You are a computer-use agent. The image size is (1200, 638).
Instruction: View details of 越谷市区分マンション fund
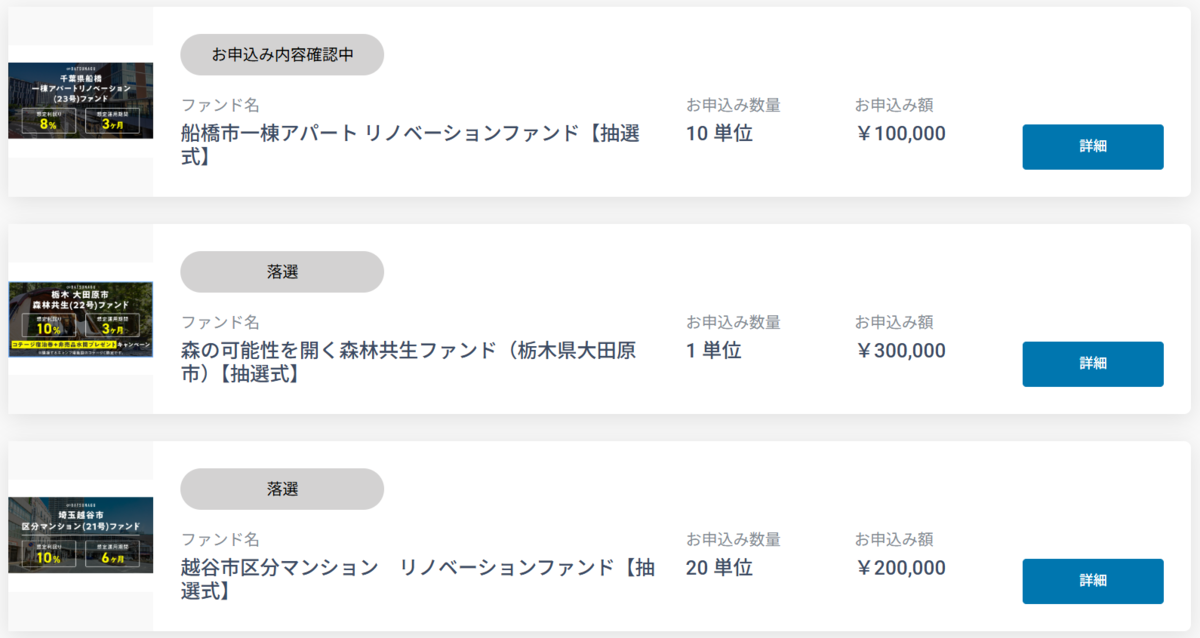click(1092, 581)
